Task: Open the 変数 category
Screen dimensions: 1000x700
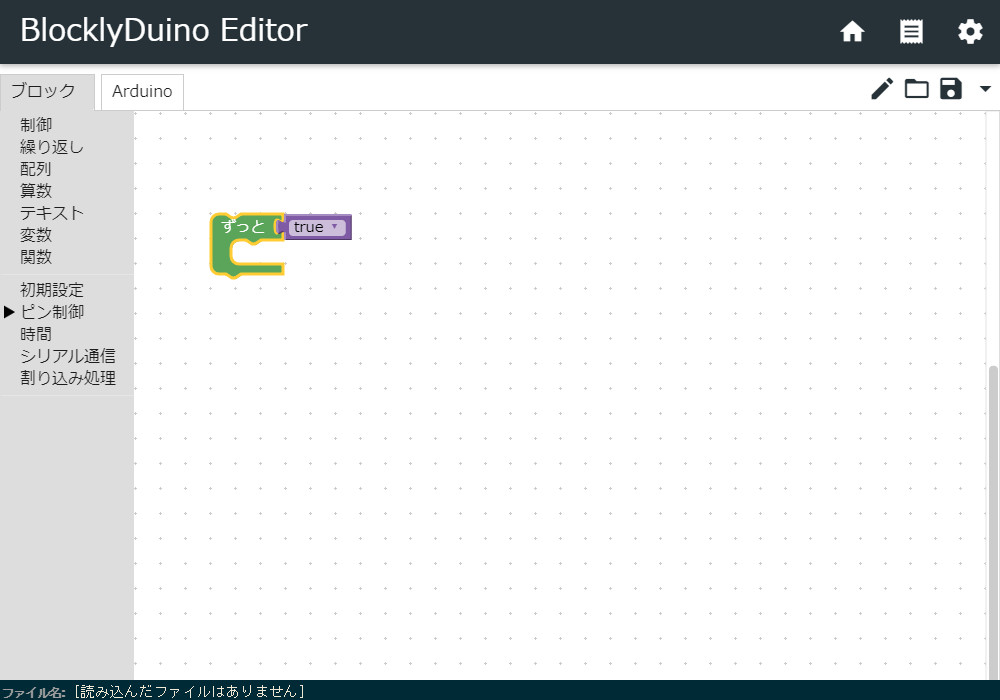Action: pyautogui.click(x=36, y=235)
